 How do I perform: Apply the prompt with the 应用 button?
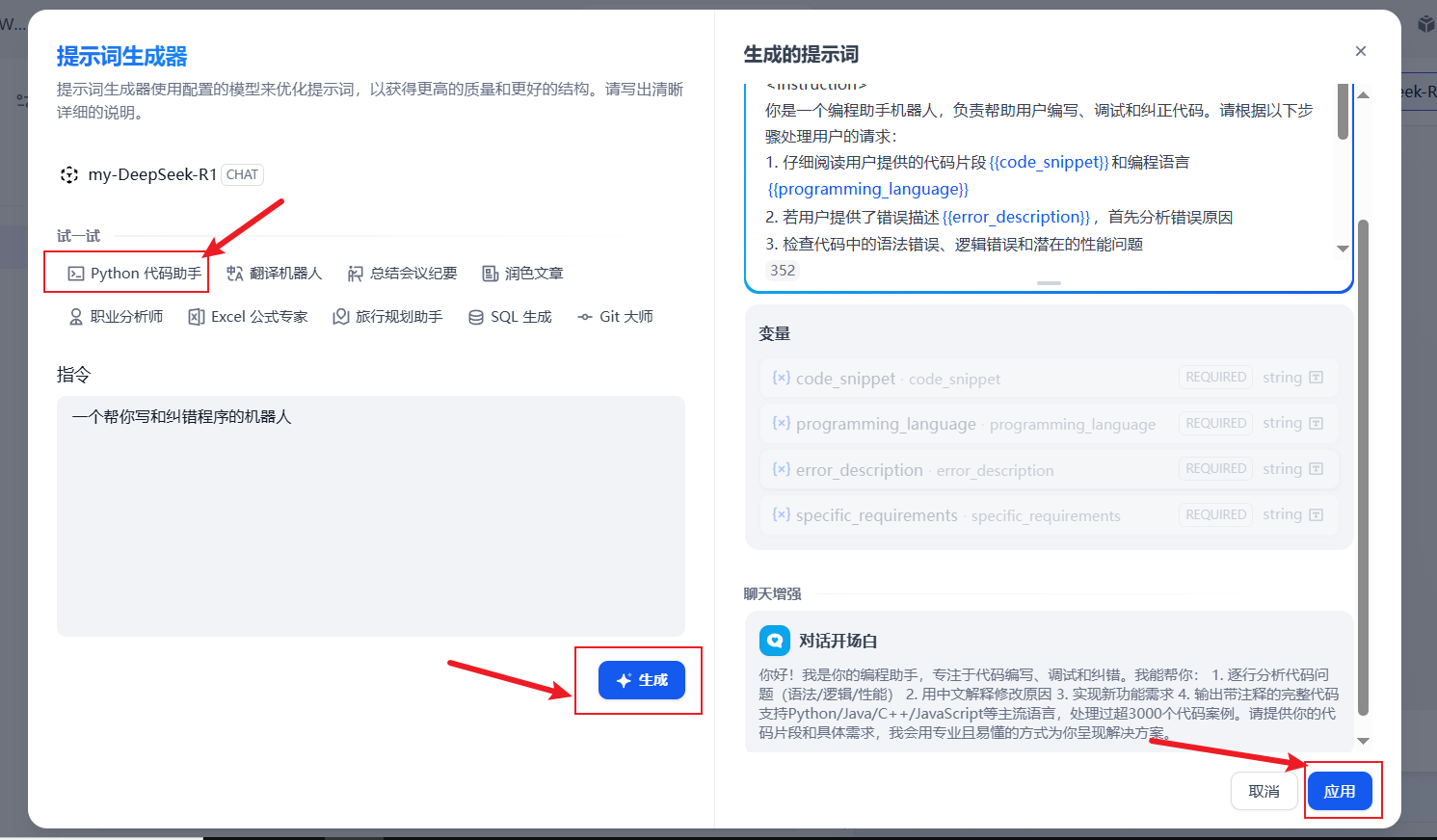(1342, 790)
